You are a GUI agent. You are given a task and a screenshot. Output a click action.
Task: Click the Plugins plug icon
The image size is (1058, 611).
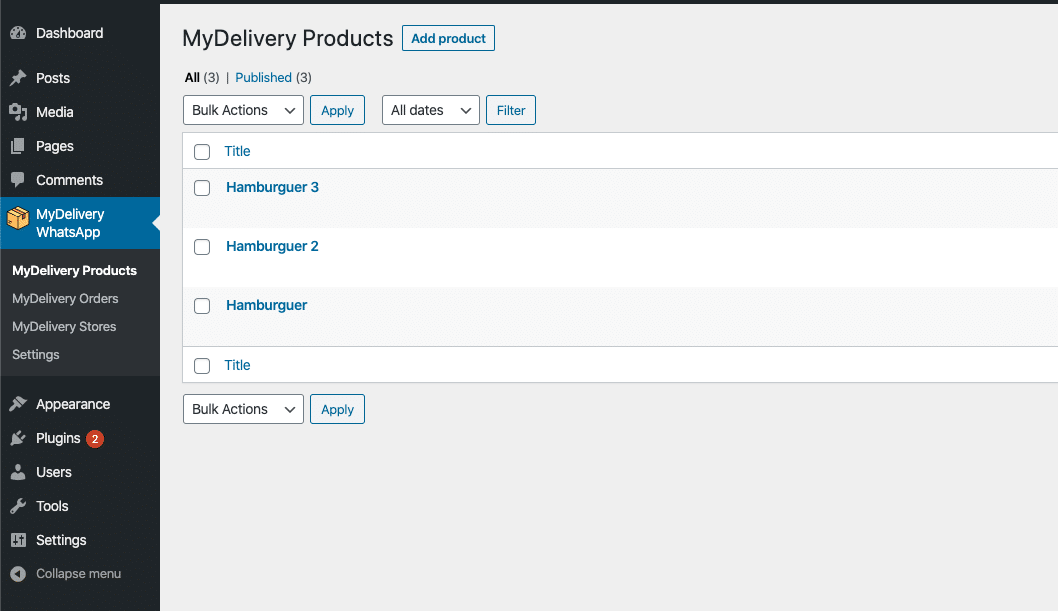click(x=18, y=438)
